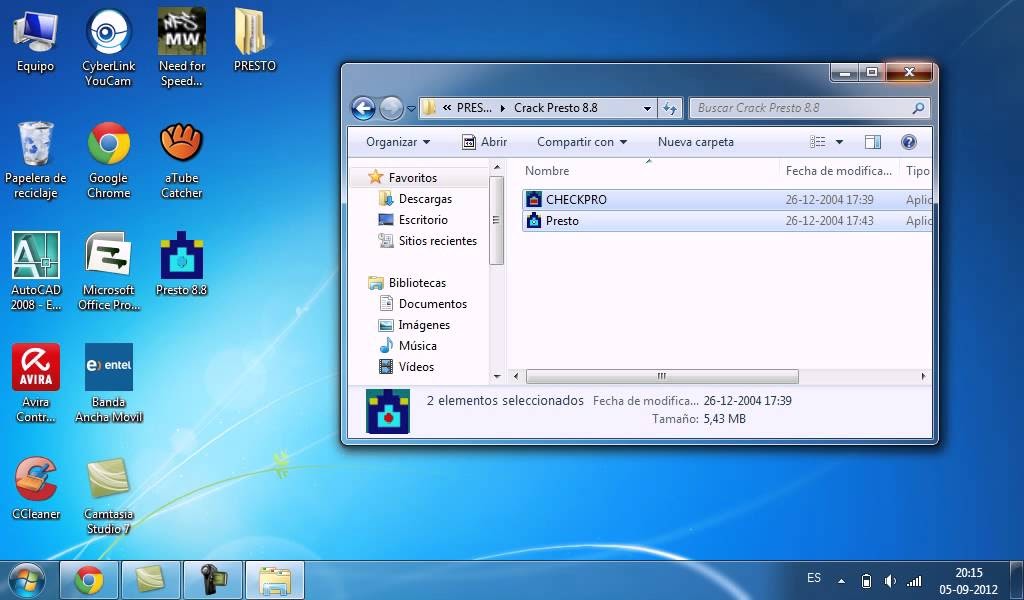Open Documentos library
Screen dimensions: 1024x600
click(433, 304)
